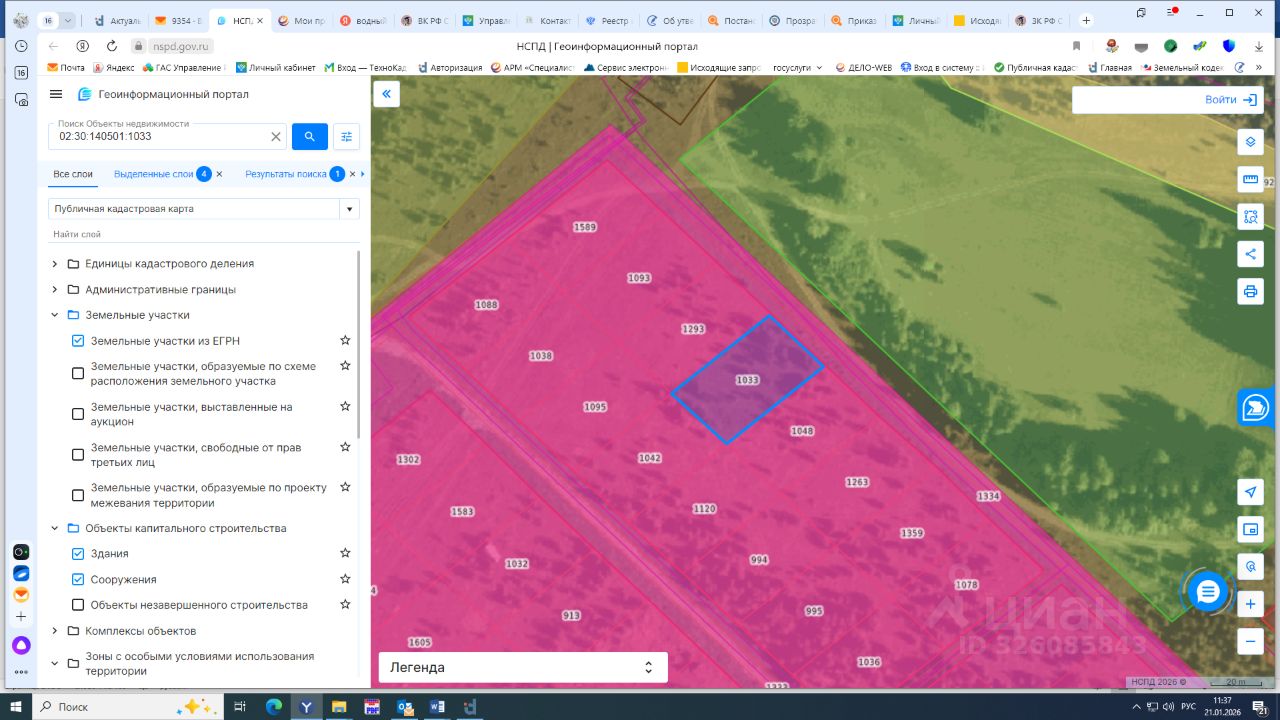1280x720 pixels.
Task: Open the chat support bubble
Action: coord(1208,592)
